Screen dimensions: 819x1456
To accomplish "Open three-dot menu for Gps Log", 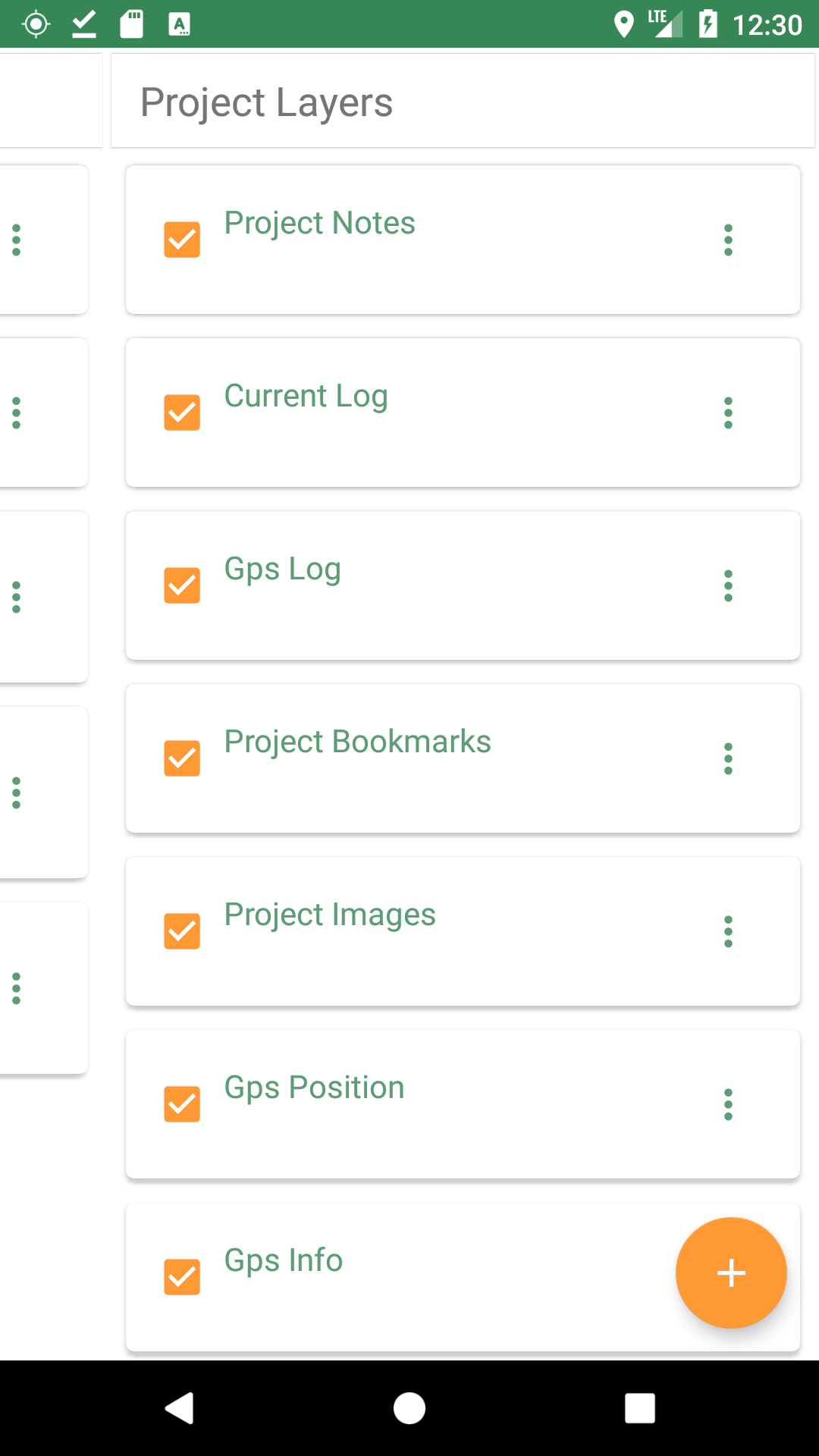I will [x=728, y=585].
